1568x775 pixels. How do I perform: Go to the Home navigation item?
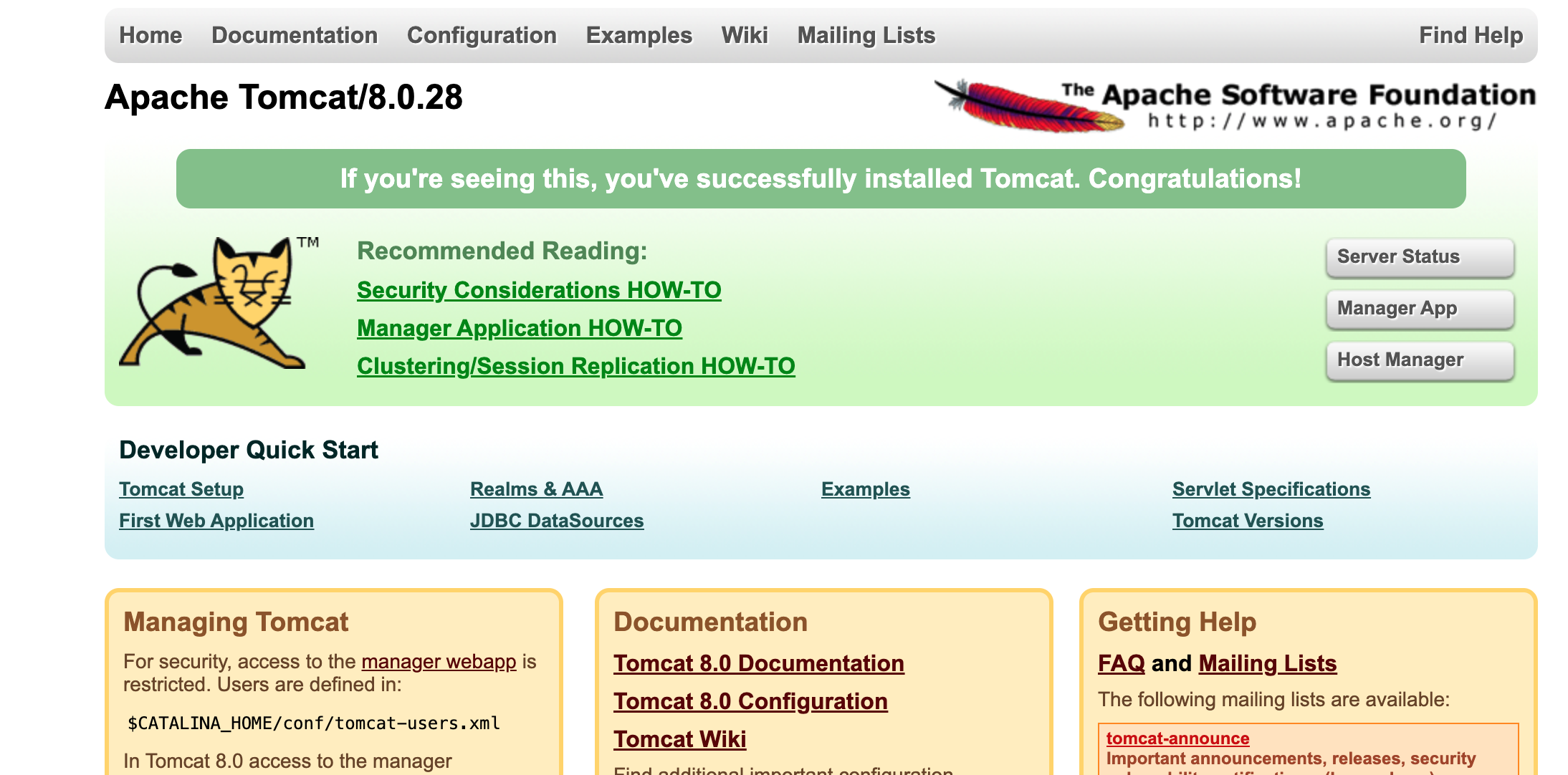point(150,35)
